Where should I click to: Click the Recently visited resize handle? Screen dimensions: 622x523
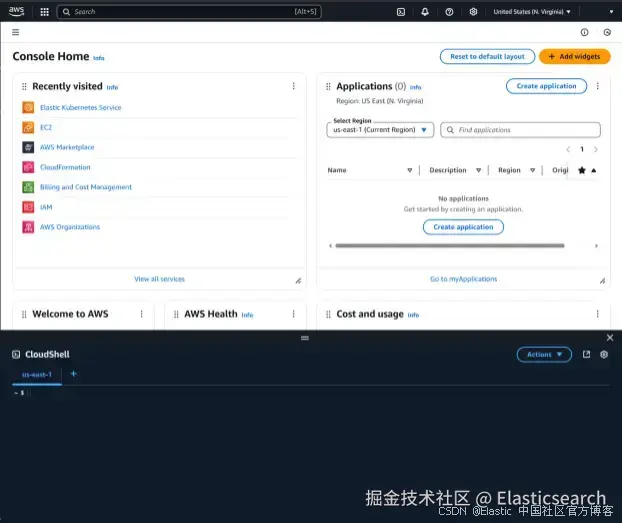coord(298,281)
